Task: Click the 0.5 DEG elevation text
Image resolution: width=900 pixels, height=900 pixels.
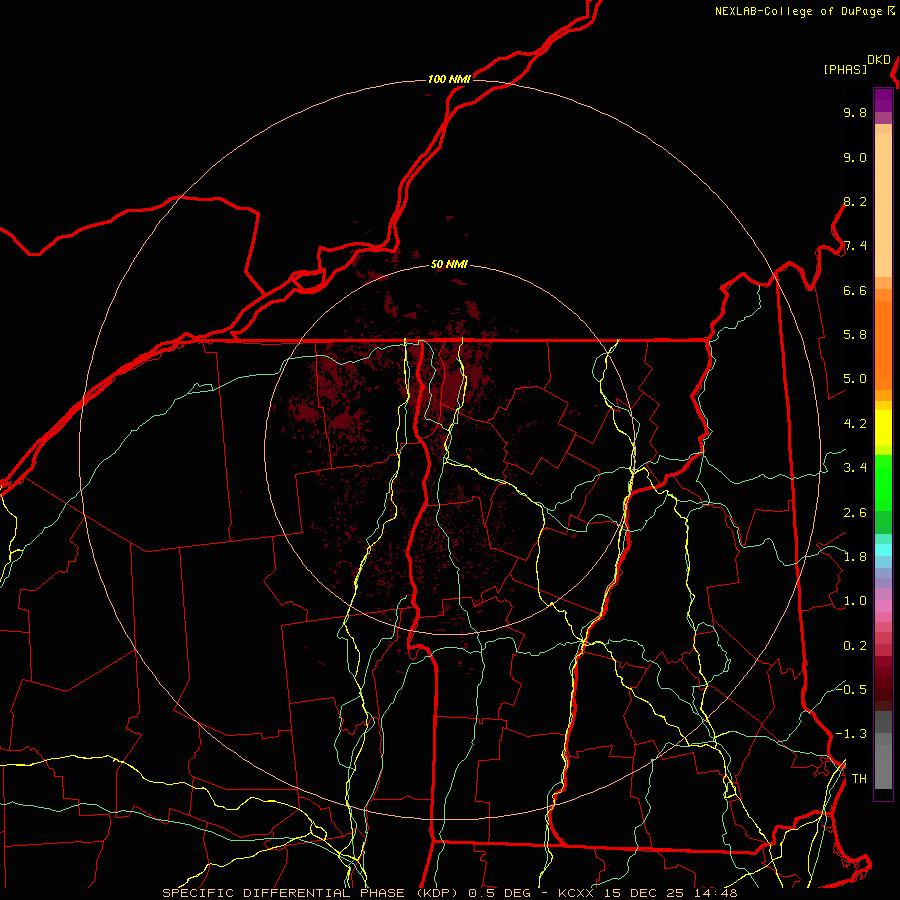Action: (x=499, y=893)
